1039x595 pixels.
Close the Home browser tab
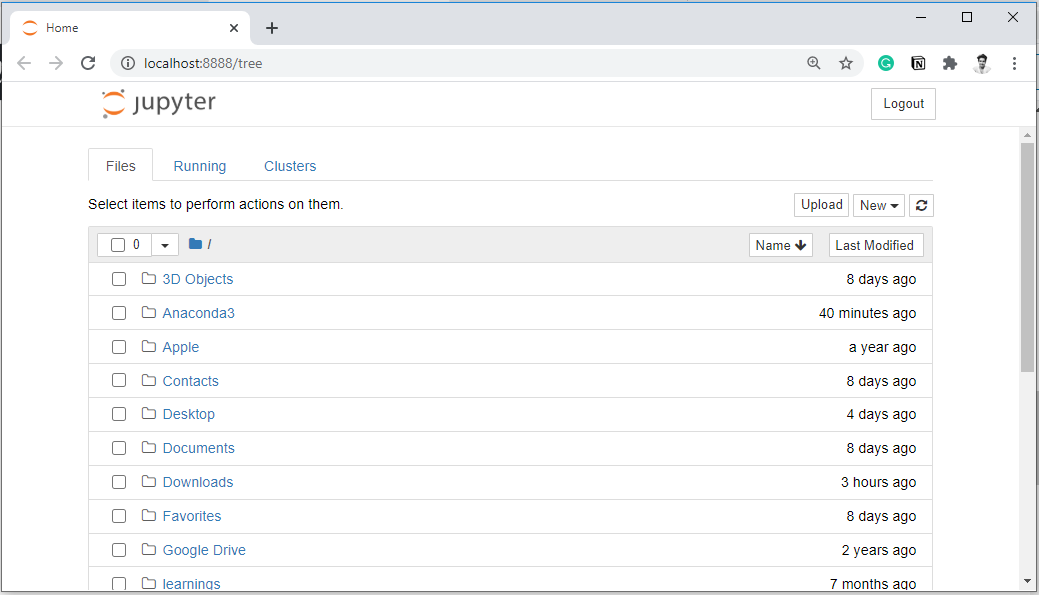point(234,28)
